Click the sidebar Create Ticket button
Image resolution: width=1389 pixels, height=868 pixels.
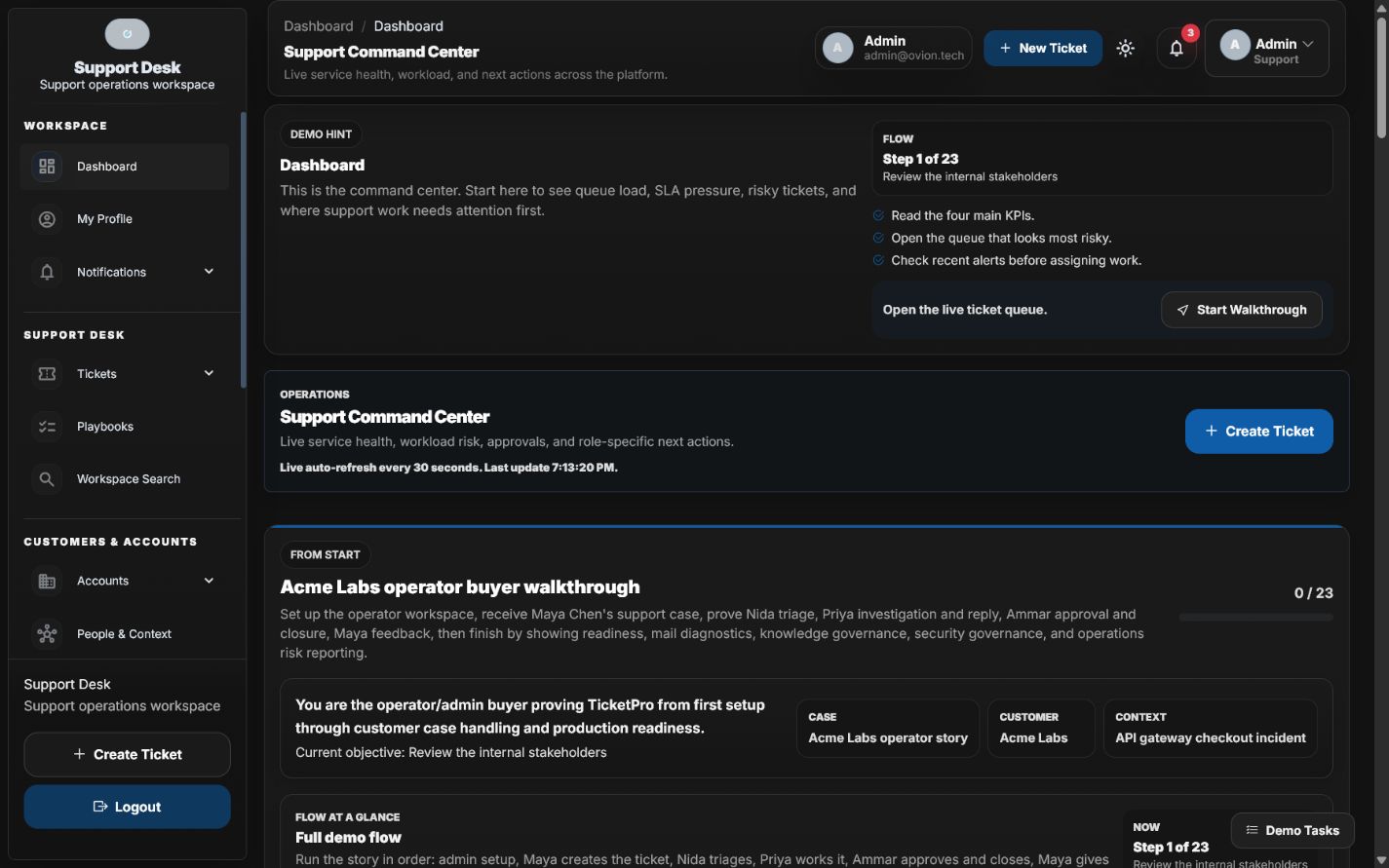[127, 755]
